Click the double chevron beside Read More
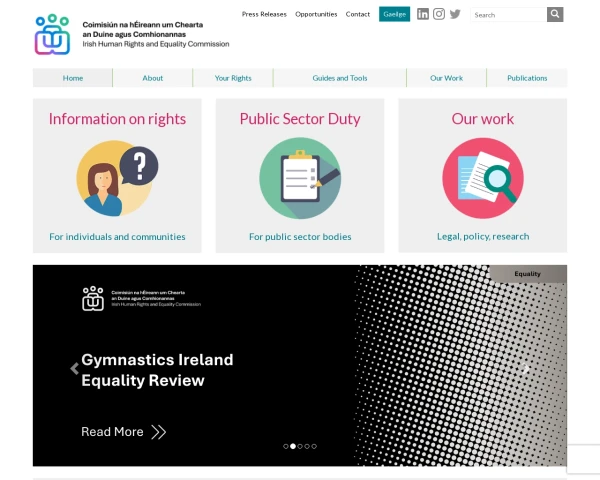The image size is (600, 480). (158, 432)
